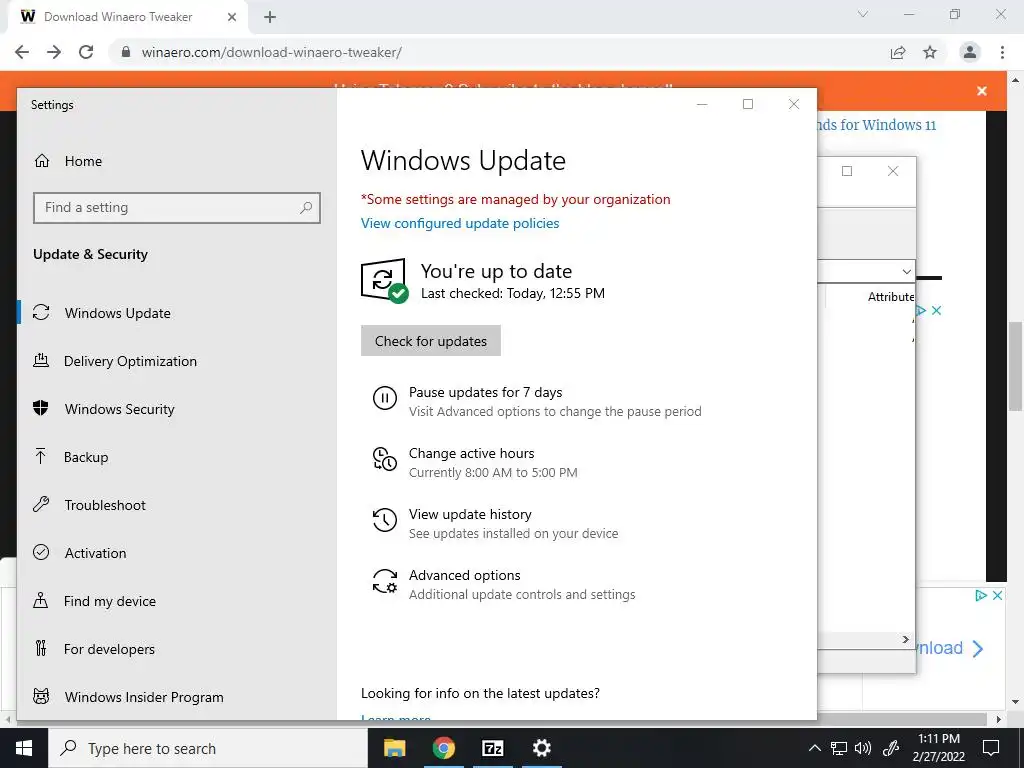The image size is (1024, 768).
Task: Open Windows Security page
Action: pos(120,409)
